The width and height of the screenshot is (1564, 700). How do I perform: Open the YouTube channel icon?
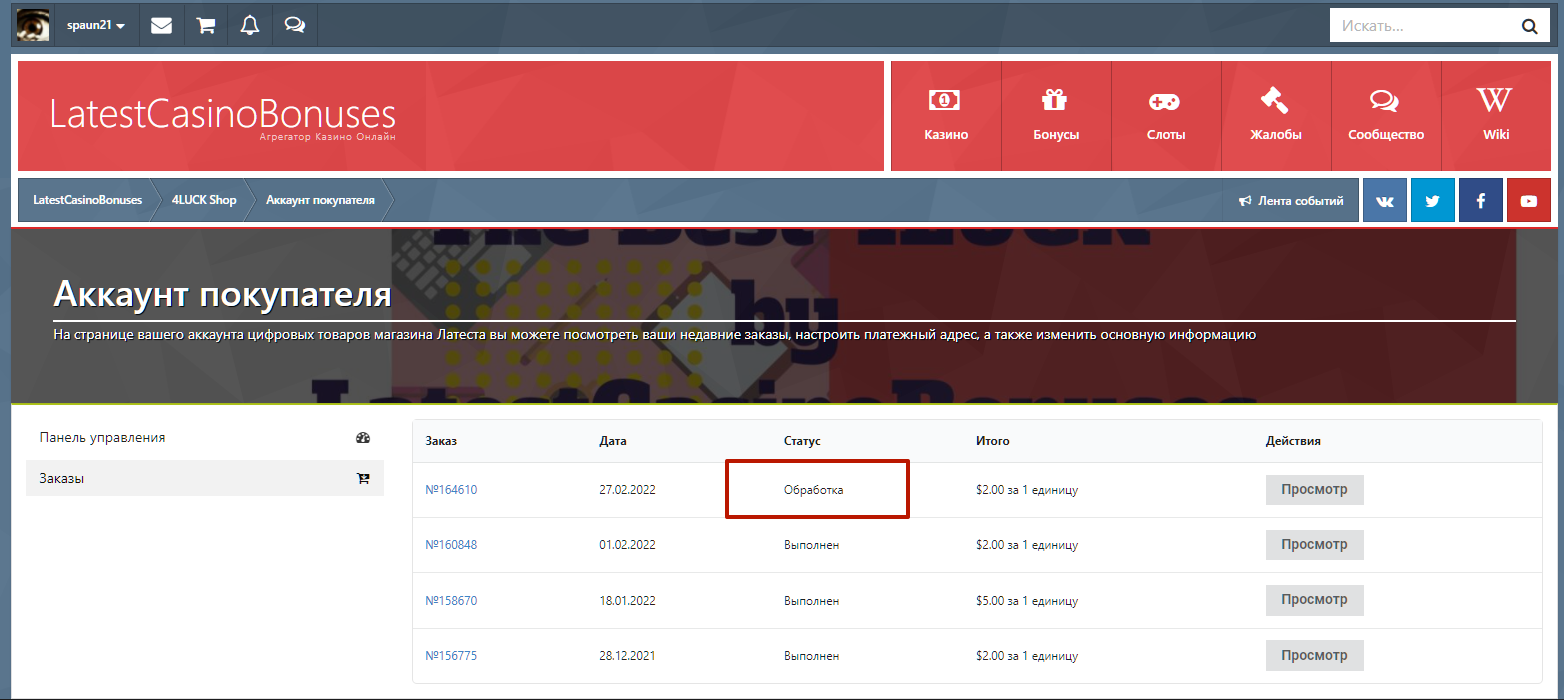1529,201
